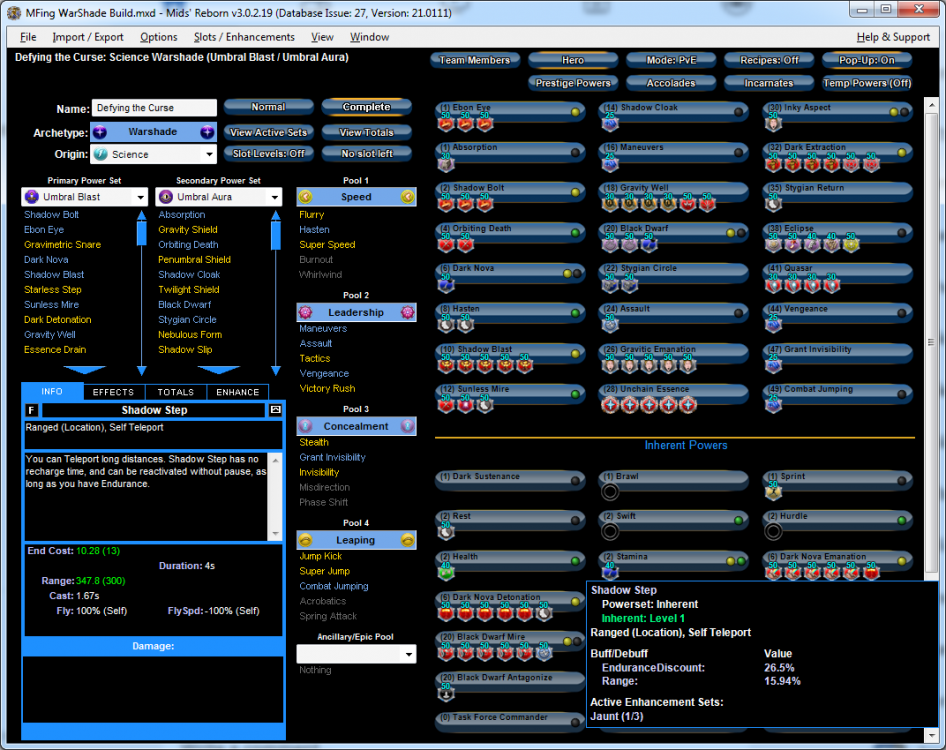Screen dimensions: 946x750
Task: Open the Origin Science dropdown
Action: point(208,155)
